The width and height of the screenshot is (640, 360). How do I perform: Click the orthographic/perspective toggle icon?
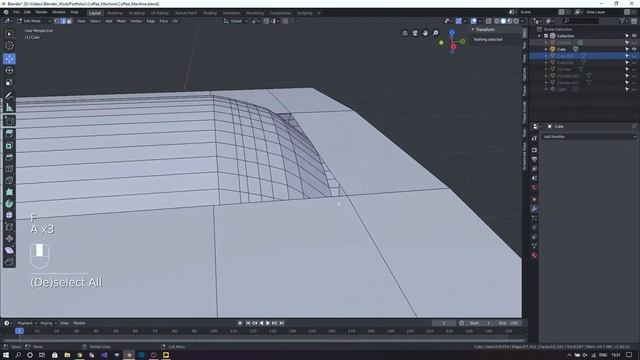[404, 33]
